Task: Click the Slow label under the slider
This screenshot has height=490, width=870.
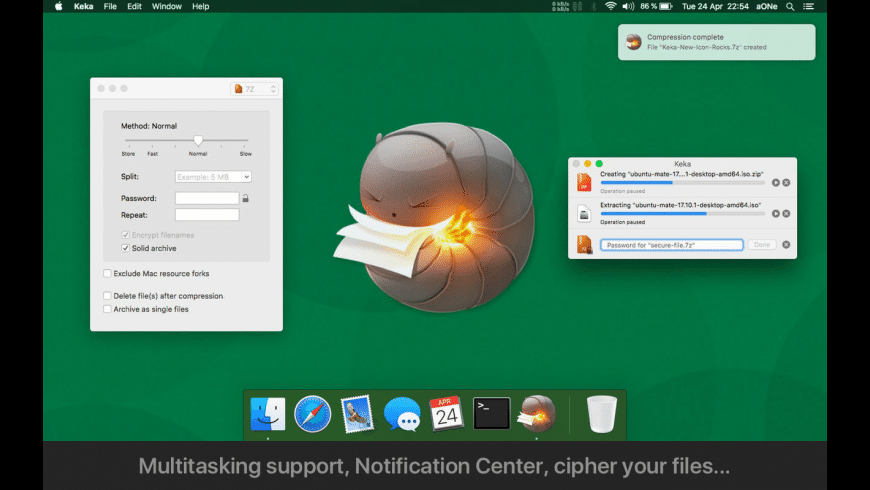Action: 245,154
